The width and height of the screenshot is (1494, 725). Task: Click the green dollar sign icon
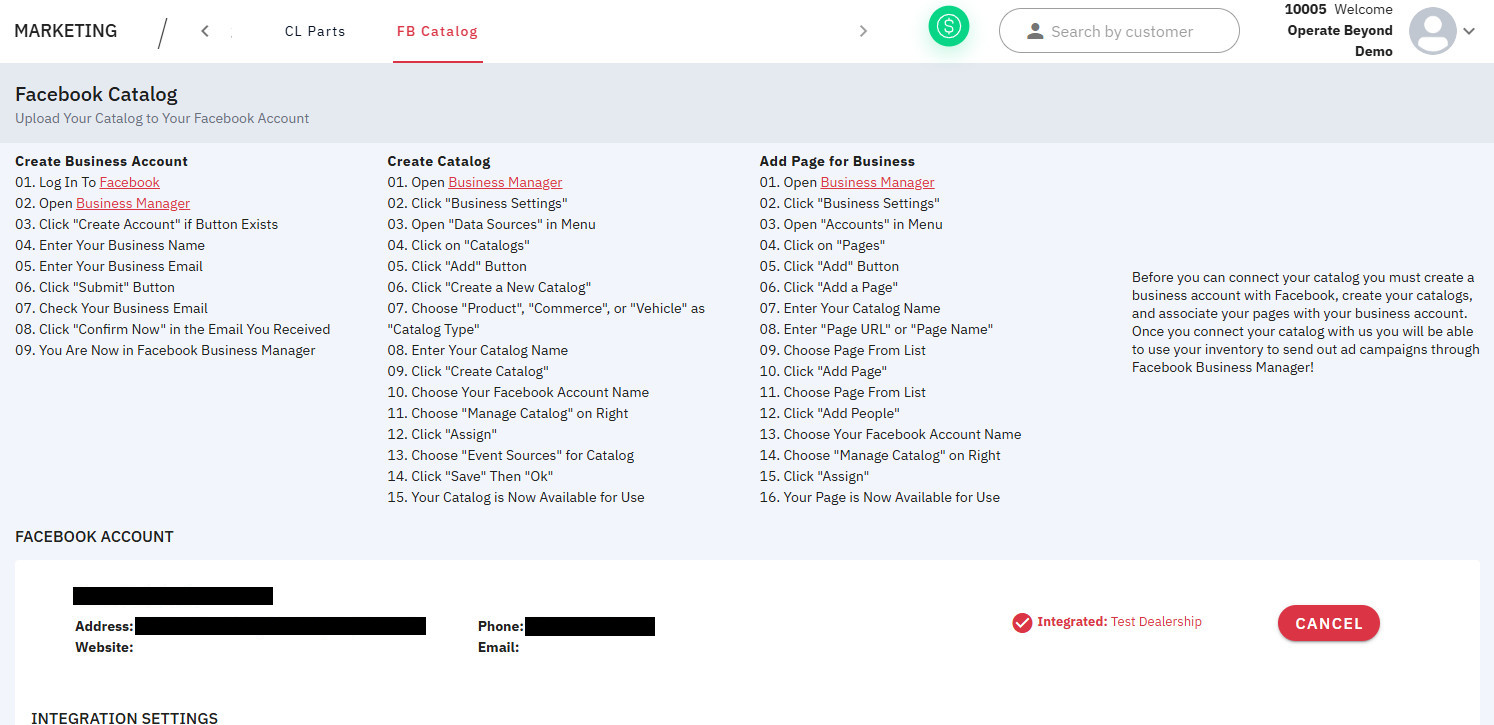[x=948, y=27]
